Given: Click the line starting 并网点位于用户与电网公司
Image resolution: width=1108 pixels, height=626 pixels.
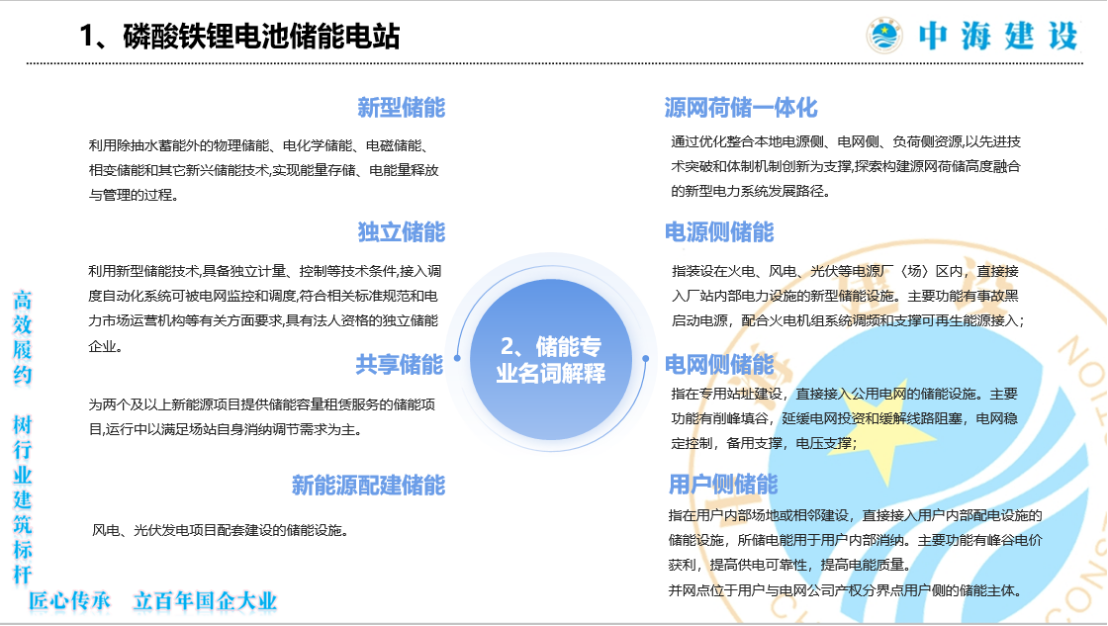Looking at the screenshot, I should 845,590.
